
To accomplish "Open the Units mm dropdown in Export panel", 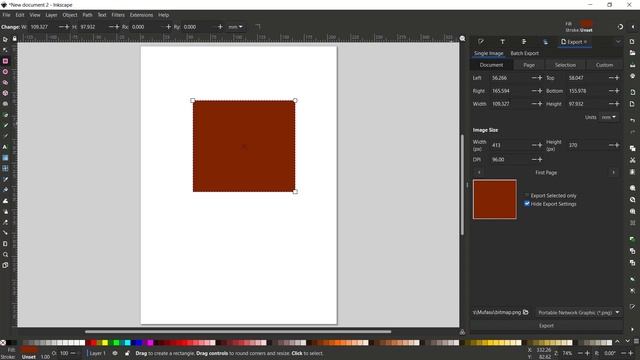I will 608,117.
